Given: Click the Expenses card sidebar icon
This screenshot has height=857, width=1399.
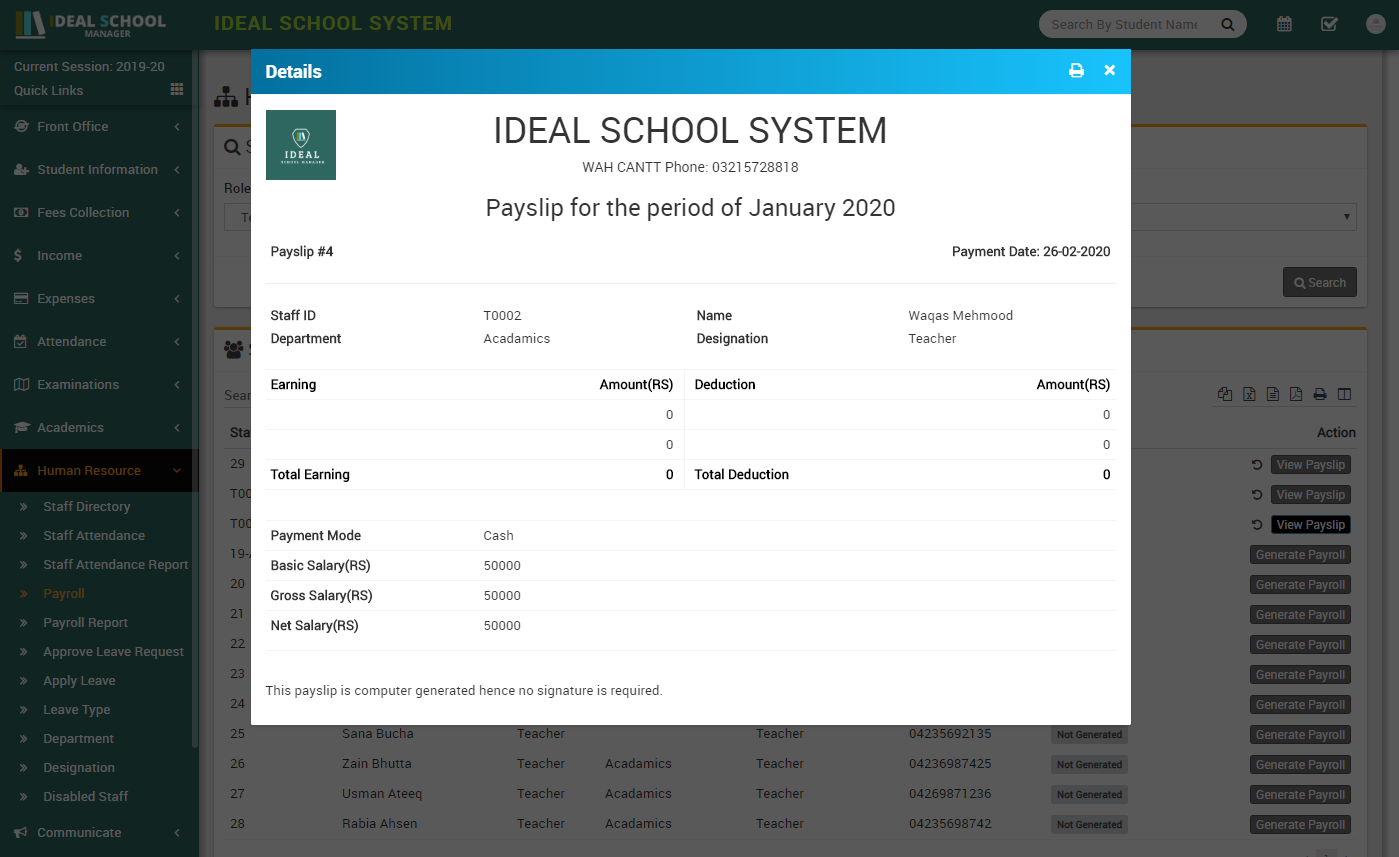Looking at the screenshot, I should [x=21, y=299].
